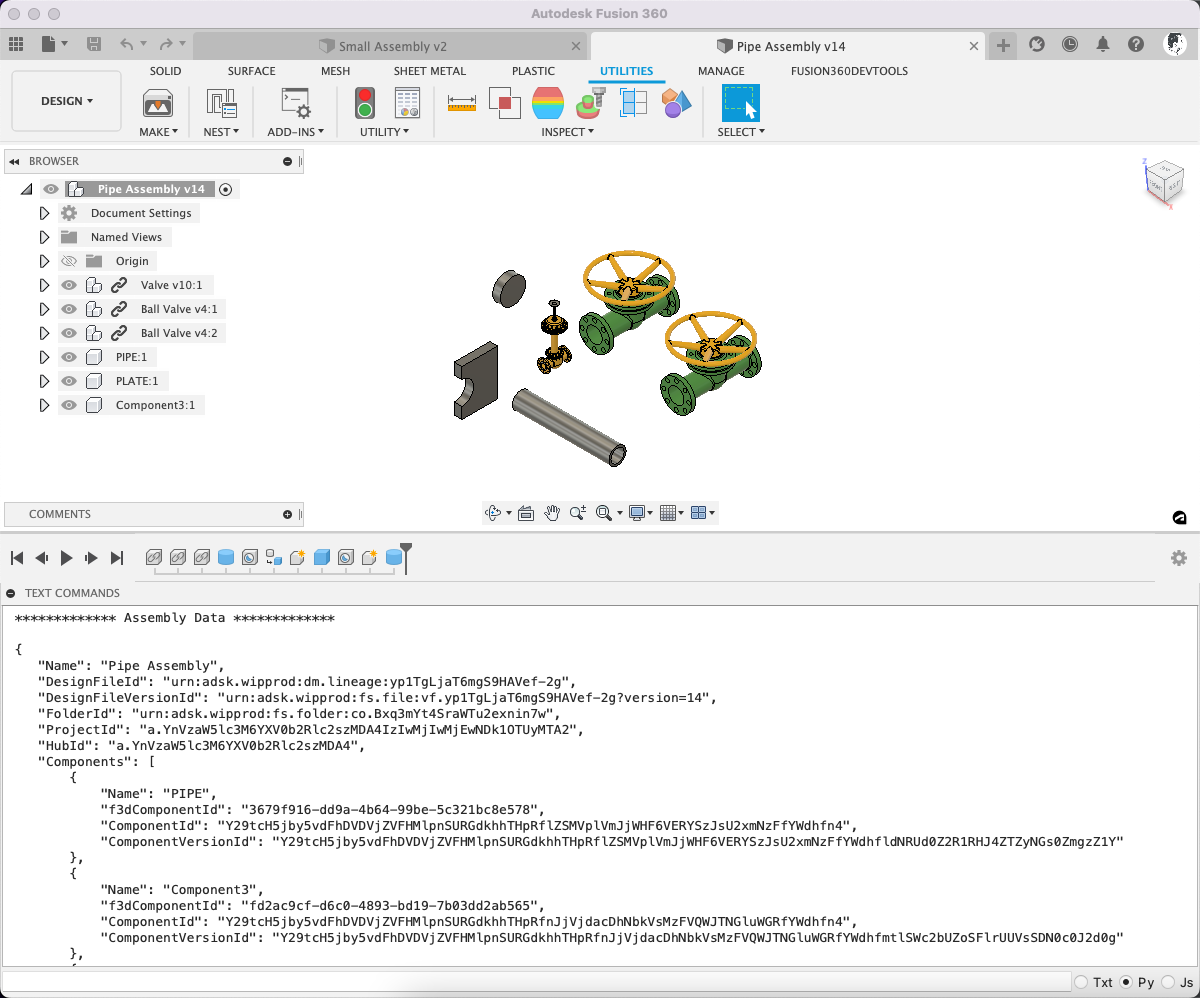The width and height of the screenshot is (1200, 998).
Task: Open the Grid and Snaps dropdown
Action: point(672,513)
